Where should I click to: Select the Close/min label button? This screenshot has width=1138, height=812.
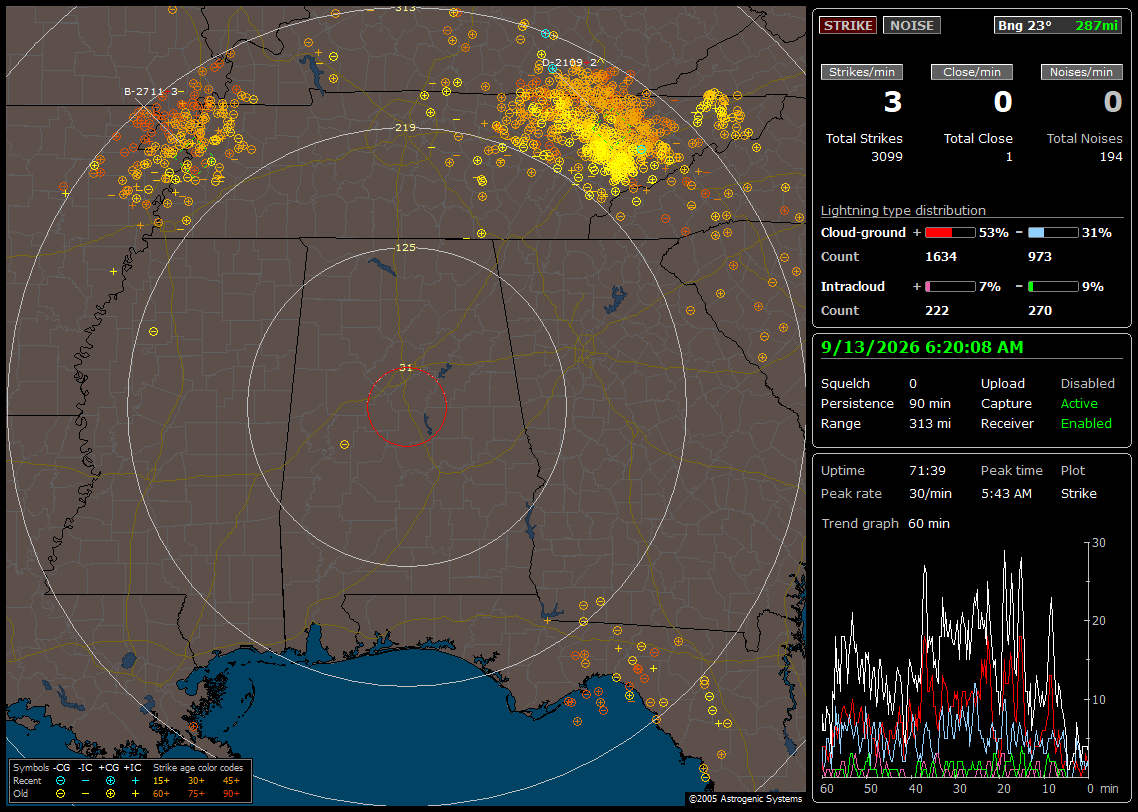972,72
